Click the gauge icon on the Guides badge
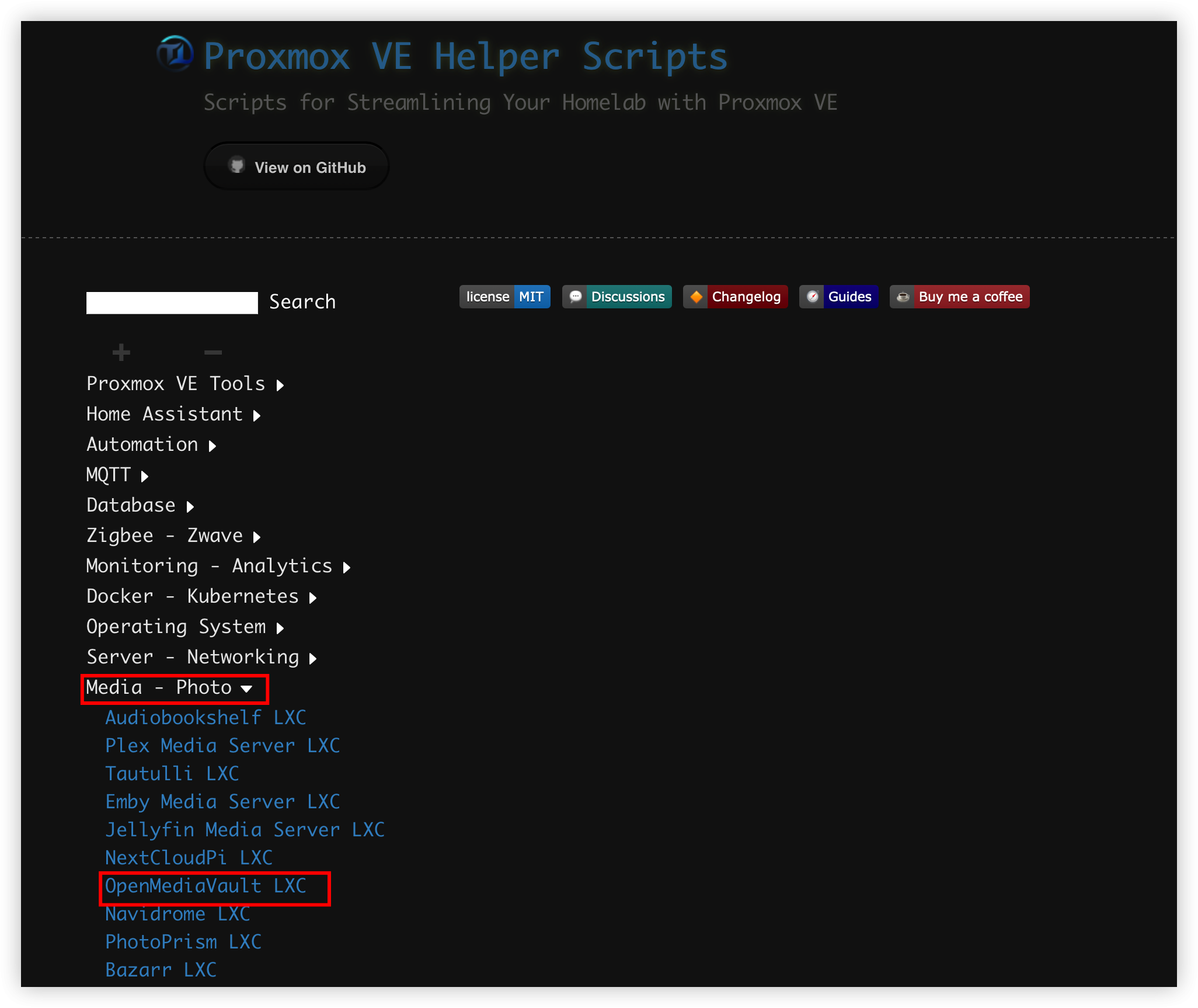The height and width of the screenshot is (1008, 1198). pyautogui.click(x=813, y=297)
